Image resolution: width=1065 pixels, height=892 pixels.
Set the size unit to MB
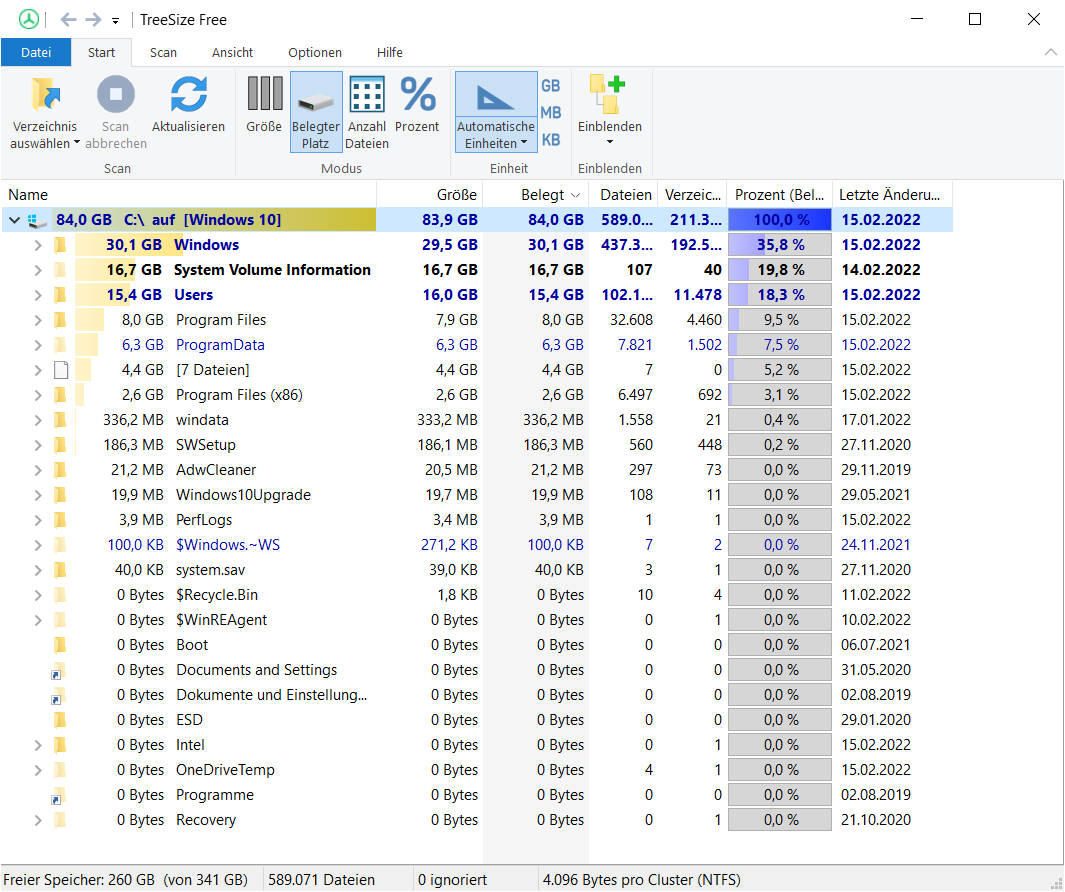(551, 113)
